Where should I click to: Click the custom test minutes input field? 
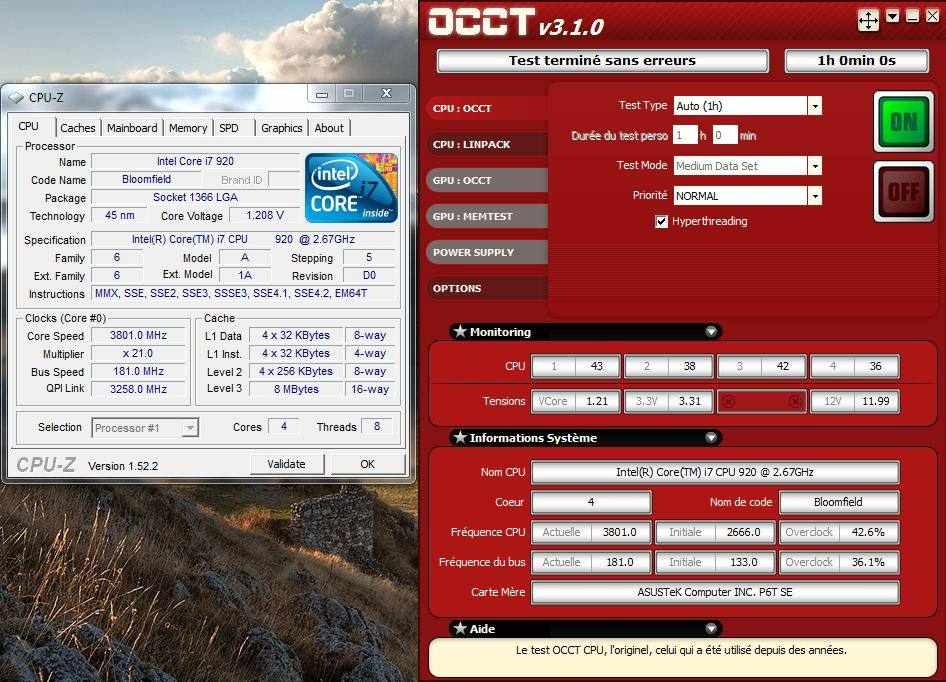click(x=725, y=135)
